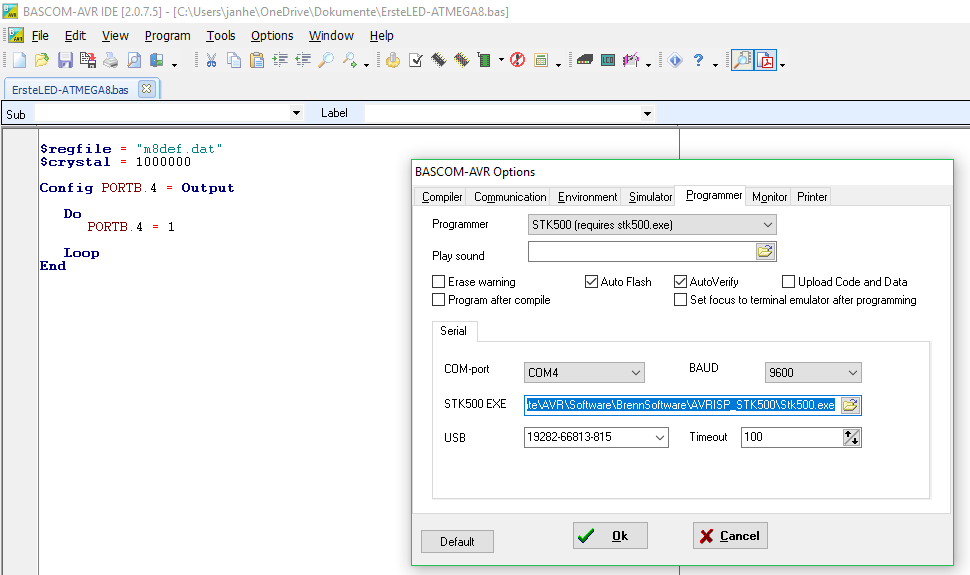970x575 pixels.
Task: Paste with the clipboard icon
Action: click(x=257, y=60)
